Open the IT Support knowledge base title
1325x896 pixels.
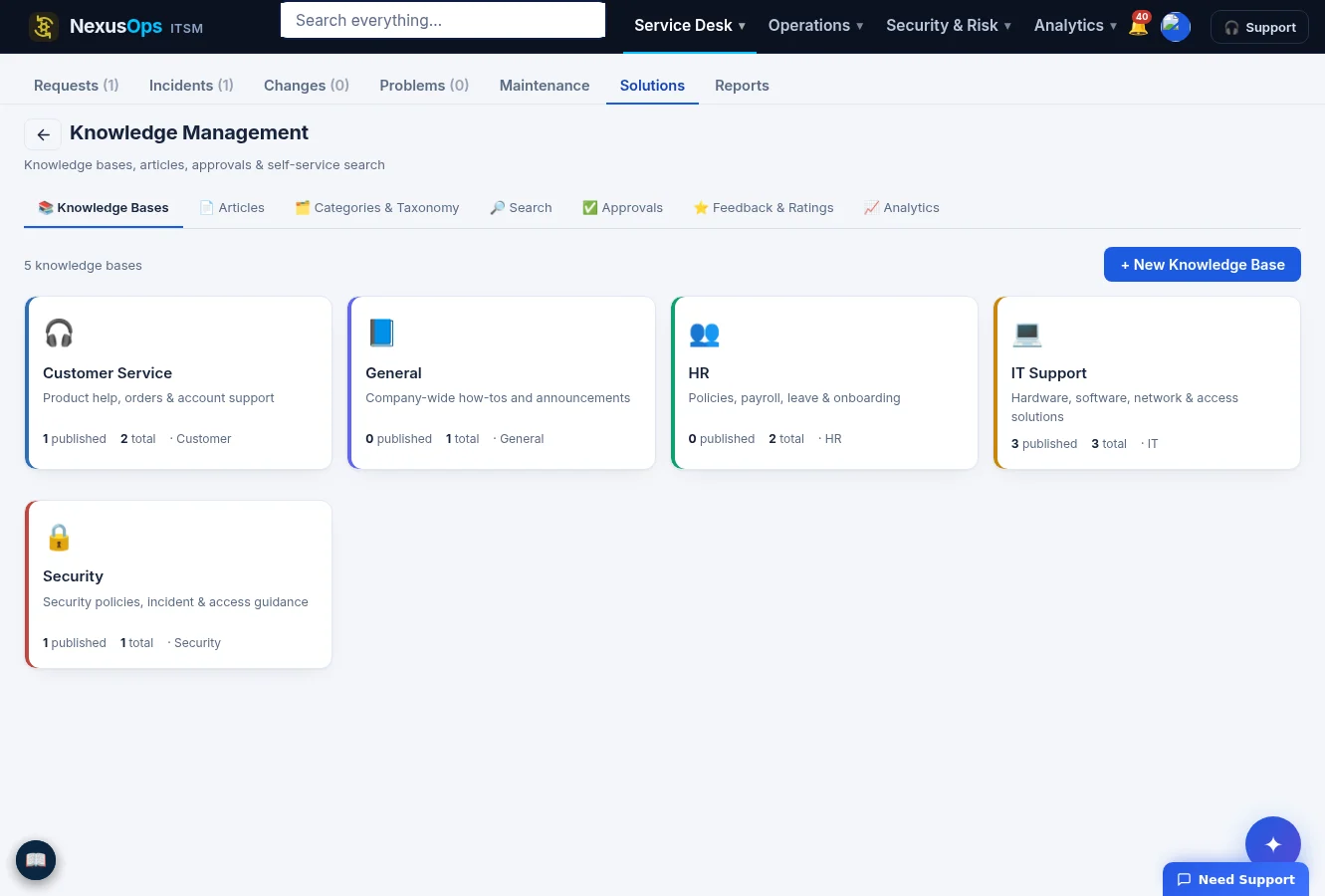(x=1048, y=373)
